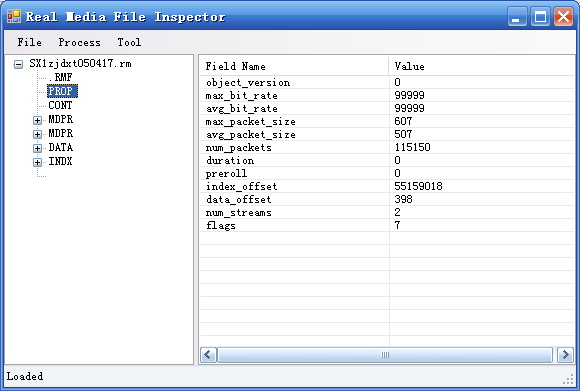Click the value 507
Screen dimensions: 580x391
pyautogui.click(x=403, y=134)
